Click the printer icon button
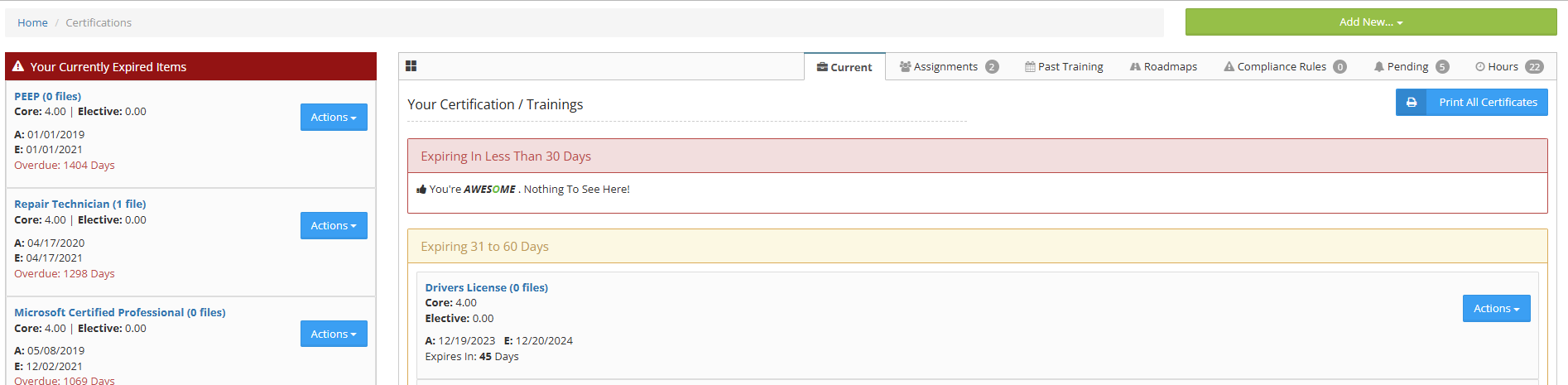Image resolution: width=1568 pixels, height=385 pixels. pos(1412,103)
